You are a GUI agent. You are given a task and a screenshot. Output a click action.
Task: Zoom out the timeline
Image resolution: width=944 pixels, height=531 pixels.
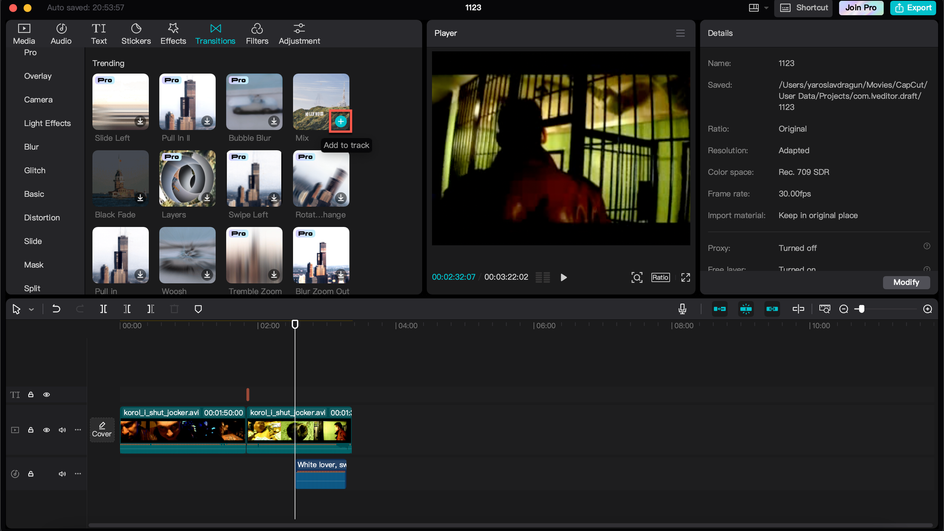click(x=843, y=309)
